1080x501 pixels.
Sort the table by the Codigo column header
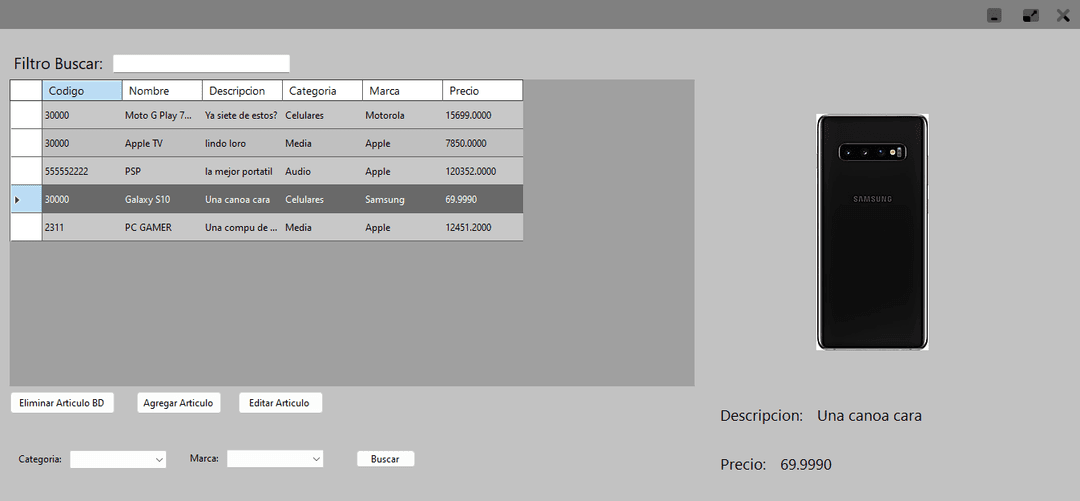point(82,90)
